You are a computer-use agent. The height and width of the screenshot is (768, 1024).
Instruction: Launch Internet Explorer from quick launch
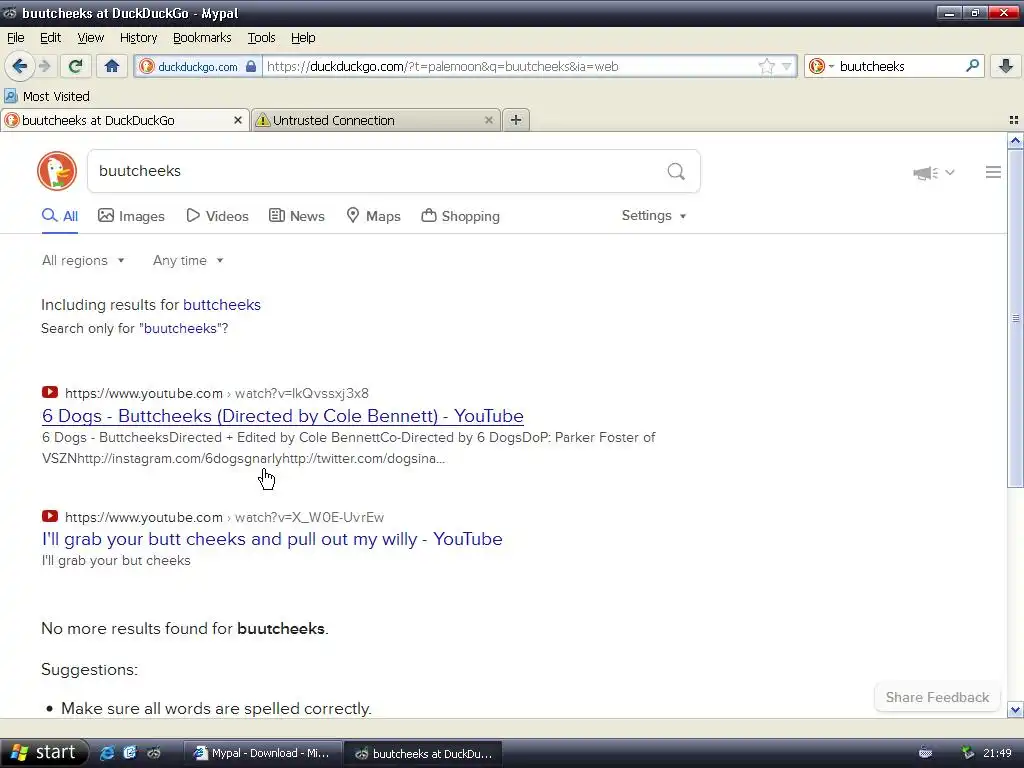pos(107,753)
